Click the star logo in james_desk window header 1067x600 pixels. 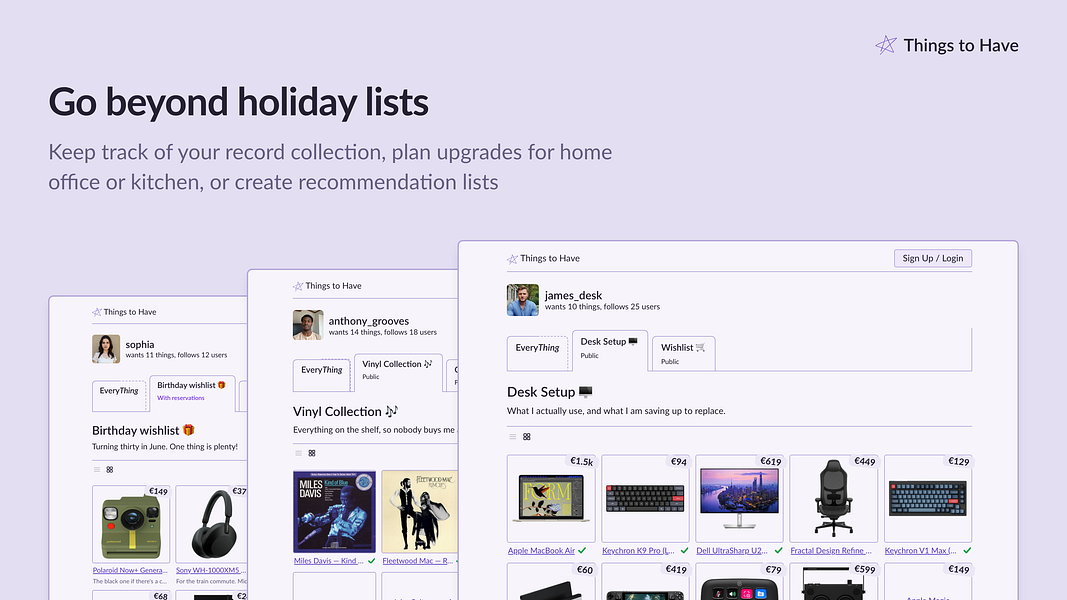[x=512, y=259]
